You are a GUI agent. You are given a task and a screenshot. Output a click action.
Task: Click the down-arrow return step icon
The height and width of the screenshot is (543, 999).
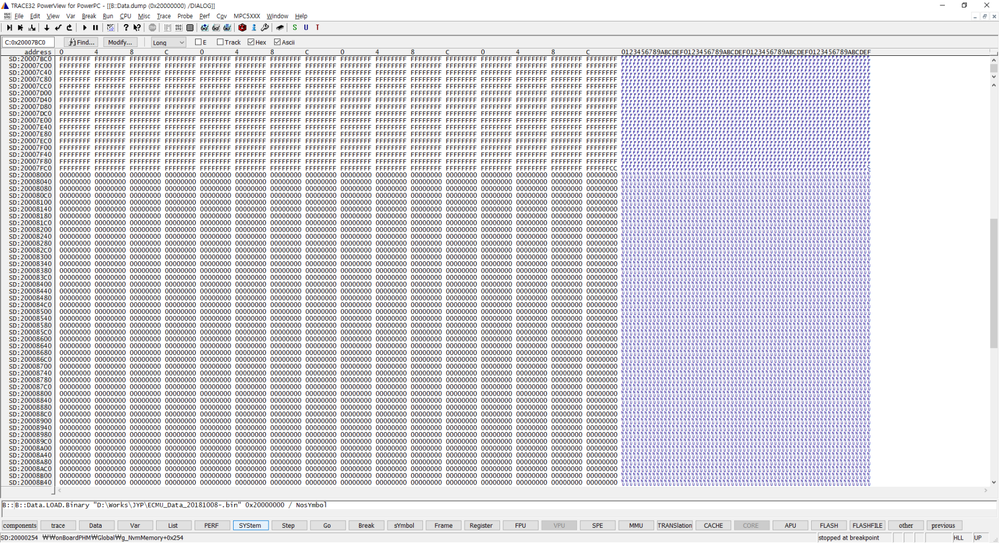47,27
